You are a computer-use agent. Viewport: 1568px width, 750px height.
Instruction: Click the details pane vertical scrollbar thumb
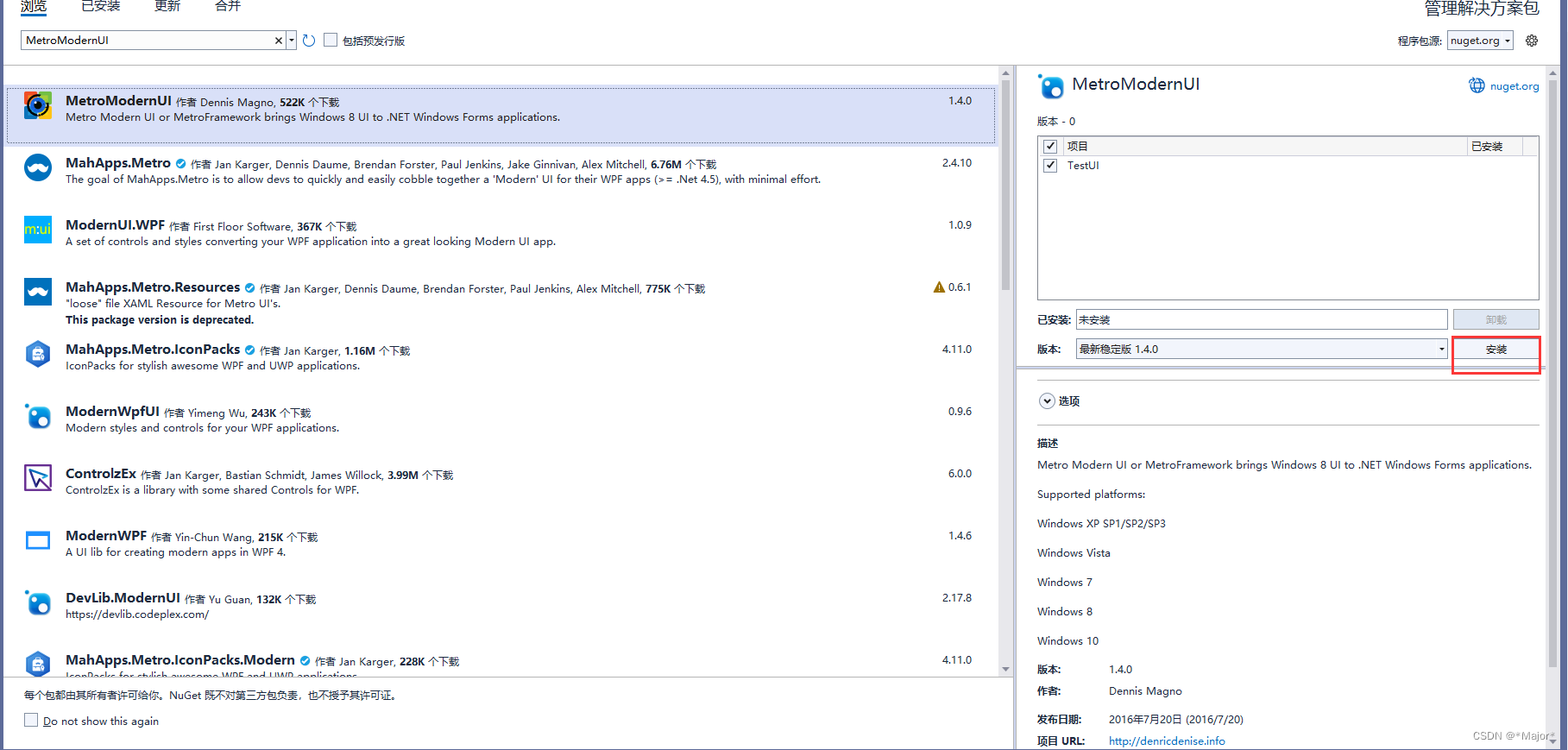pyautogui.click(x=1552, y=375)
